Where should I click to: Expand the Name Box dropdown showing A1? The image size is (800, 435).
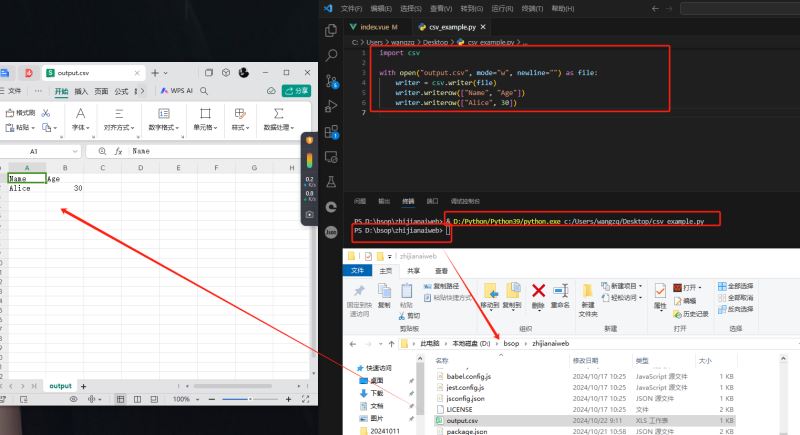coord(75,151)
